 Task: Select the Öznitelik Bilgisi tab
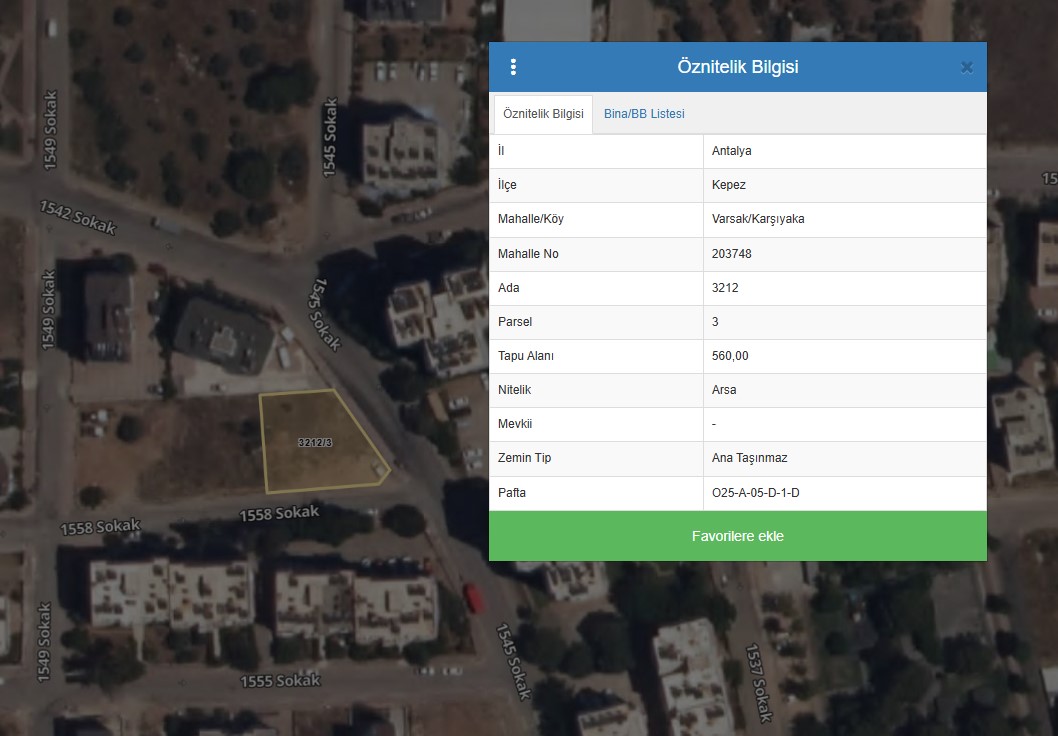[x=543, y=114]
